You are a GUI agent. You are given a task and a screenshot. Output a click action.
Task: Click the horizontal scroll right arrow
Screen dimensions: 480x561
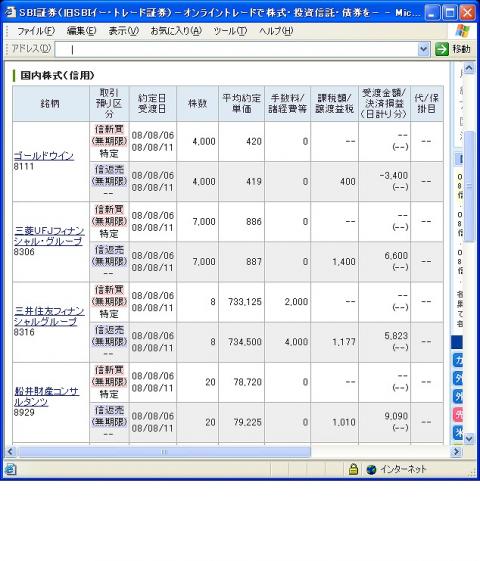[x=456, y=452]
